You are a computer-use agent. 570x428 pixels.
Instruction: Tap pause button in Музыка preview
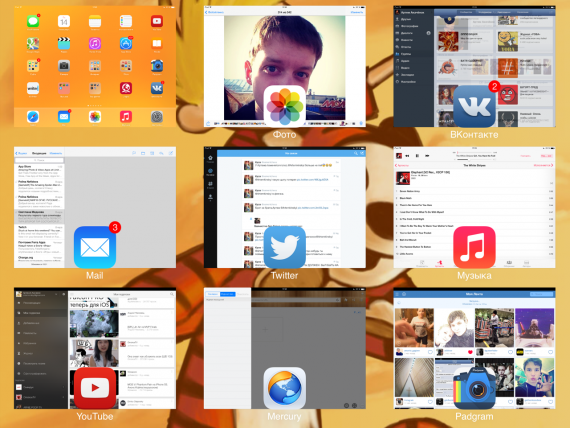[x=417, y=156]
